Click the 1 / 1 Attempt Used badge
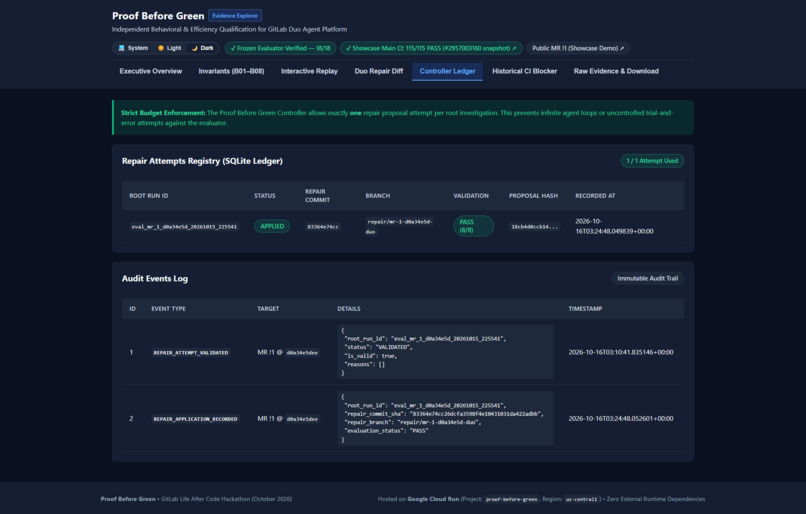This screenshot has height=514, width=806. (x=652, y=161)
